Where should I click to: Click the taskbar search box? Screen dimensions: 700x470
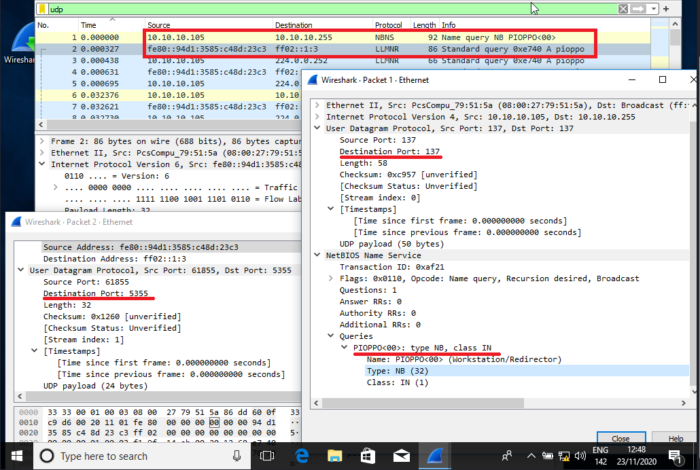tap(142, 456)
